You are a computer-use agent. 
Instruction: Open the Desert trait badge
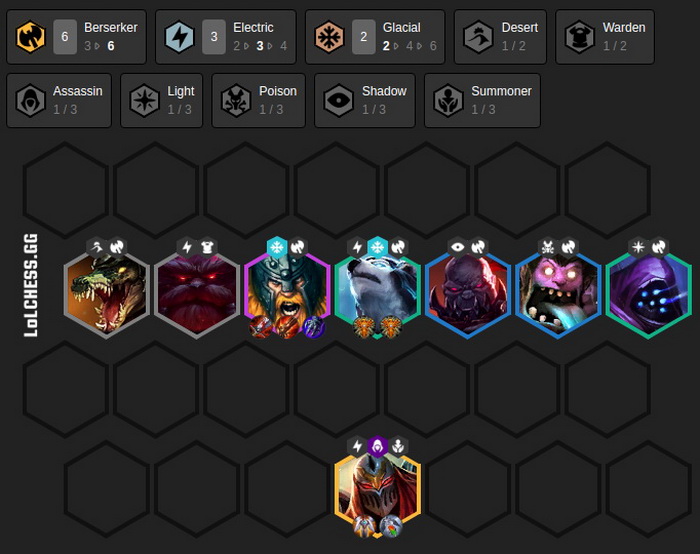[x=500, y=37]
